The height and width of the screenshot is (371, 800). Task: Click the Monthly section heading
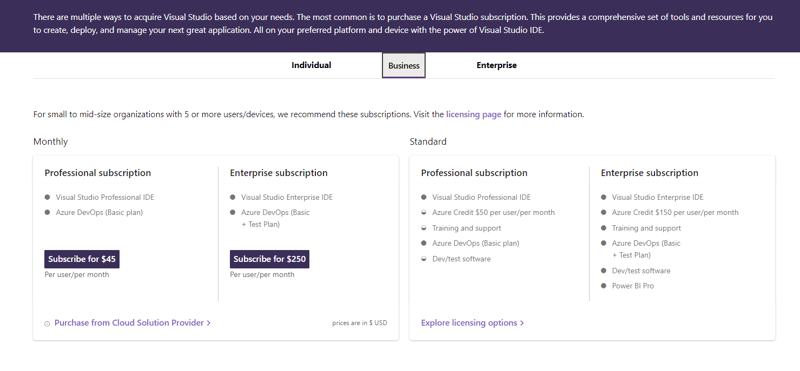[51, 142]
